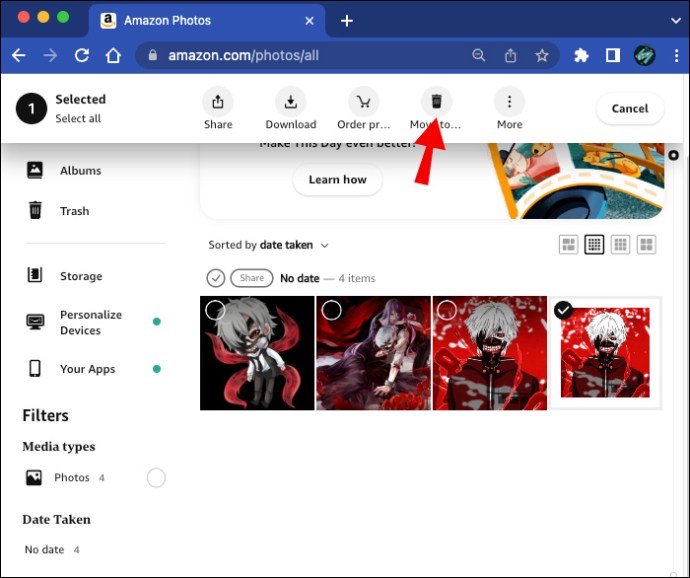
Task: Click the Share icon in the selection toolbar
Action: (x=218, y=101)
